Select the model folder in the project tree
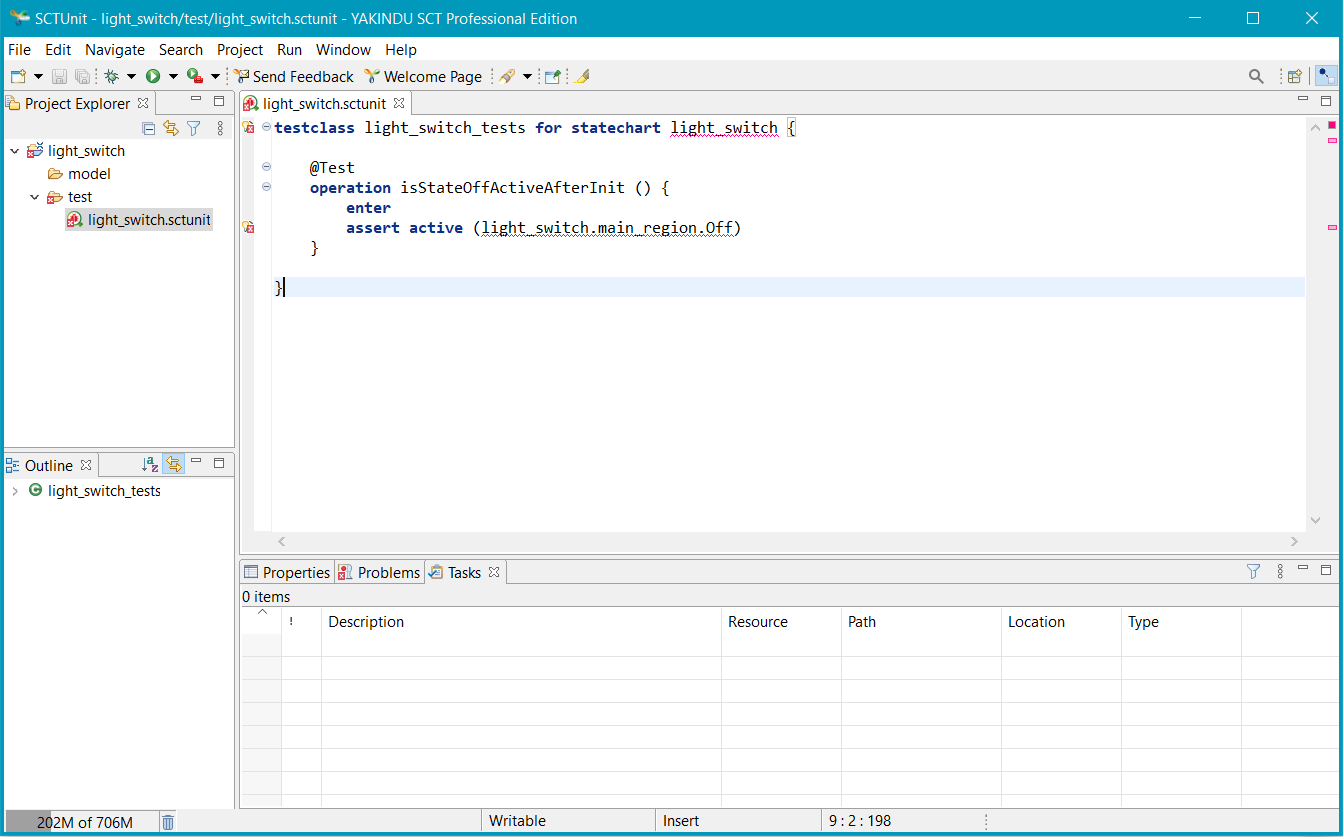Viewport: 1343px width, 837px height. [89, 174]
